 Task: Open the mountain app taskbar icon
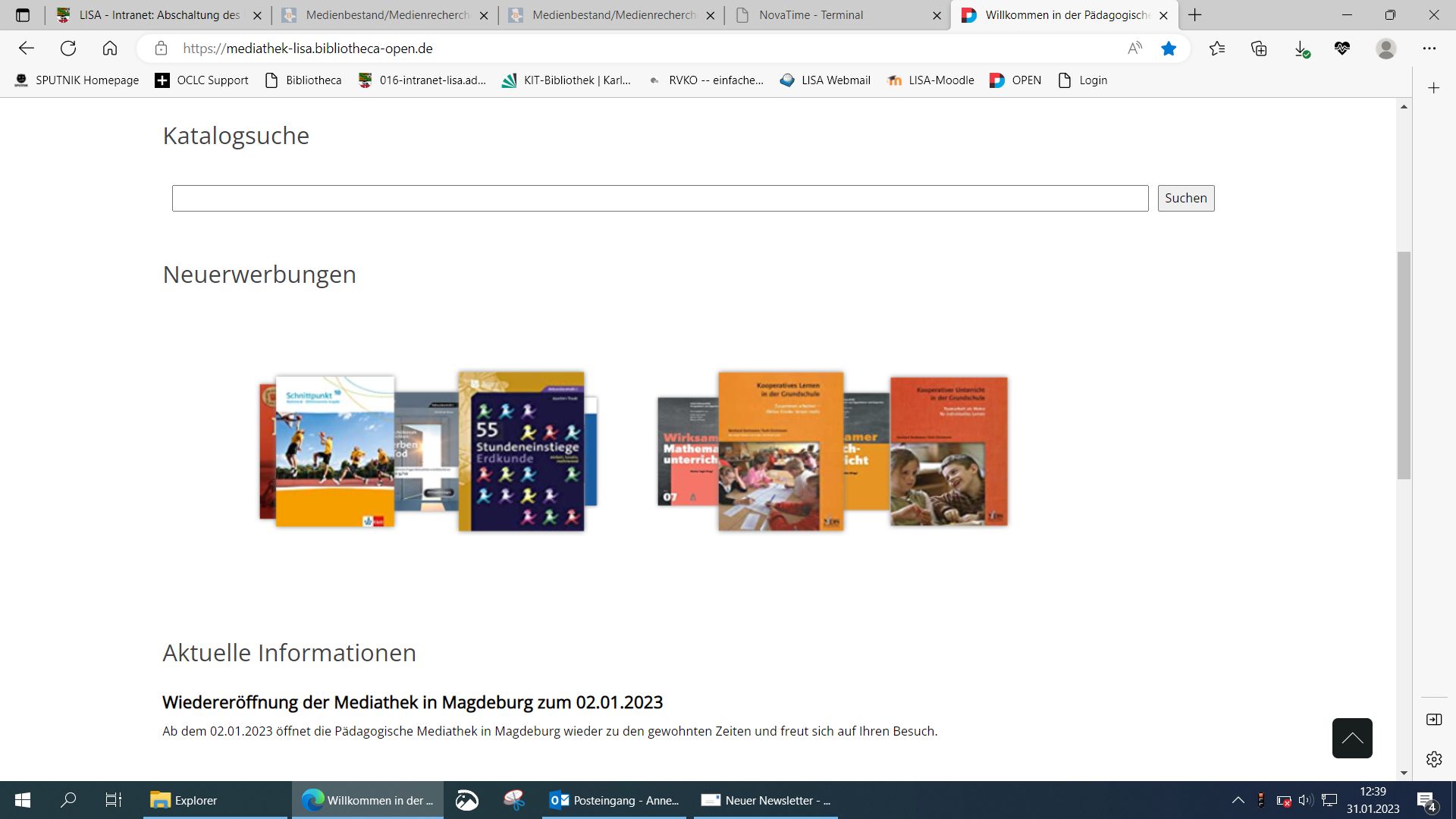[x=467, y=800]
